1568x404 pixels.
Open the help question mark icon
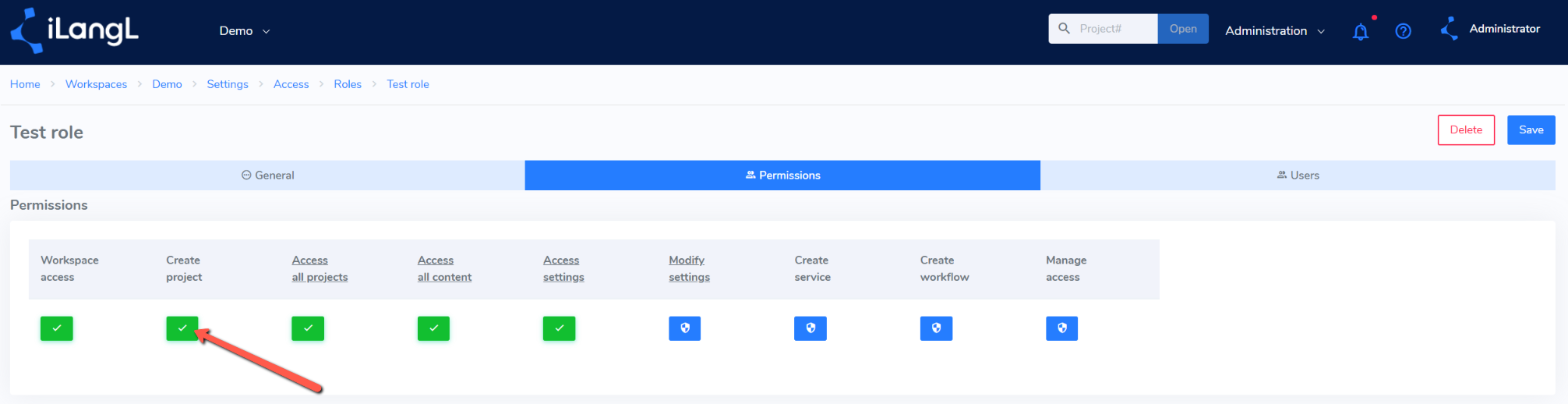tap(1403, 31)
